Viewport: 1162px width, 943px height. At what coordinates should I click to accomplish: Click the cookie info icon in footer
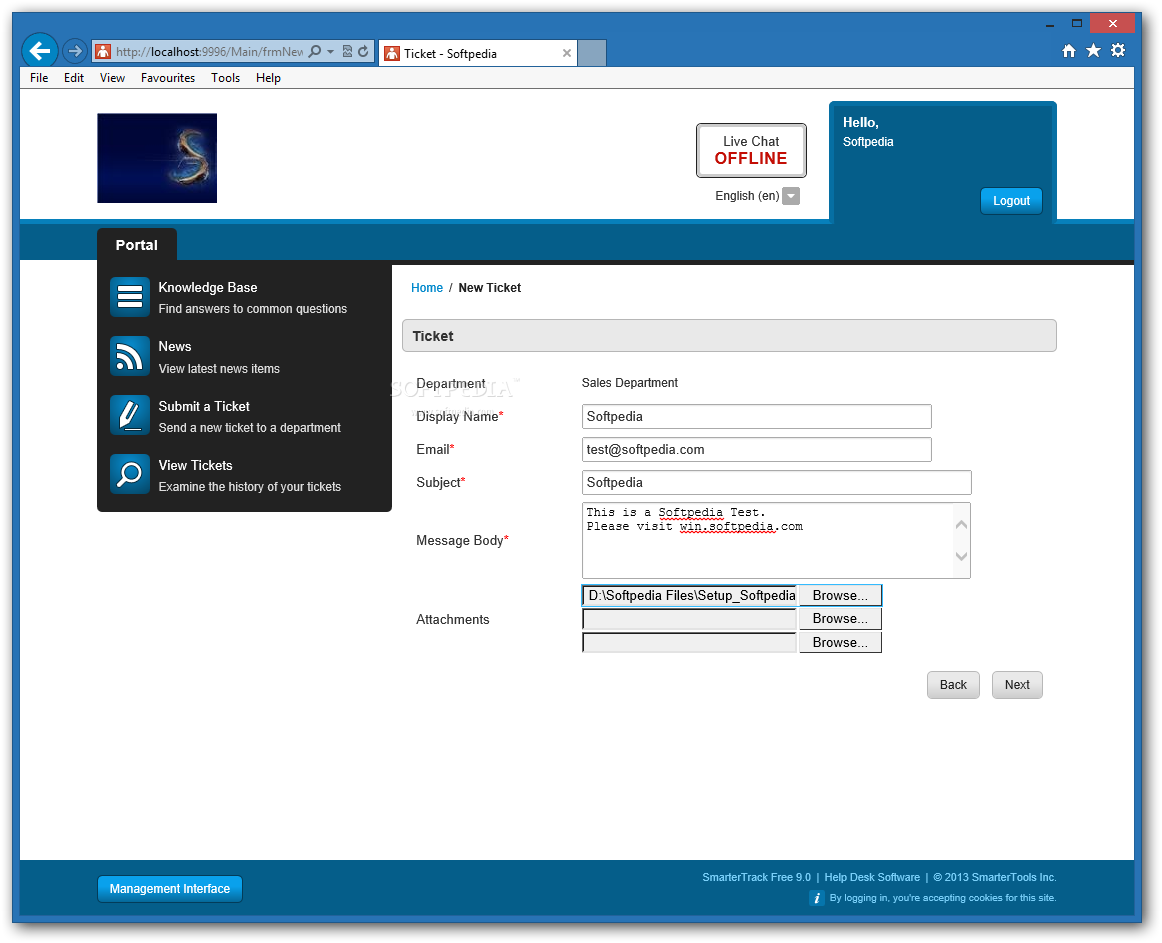pos(817,899)
